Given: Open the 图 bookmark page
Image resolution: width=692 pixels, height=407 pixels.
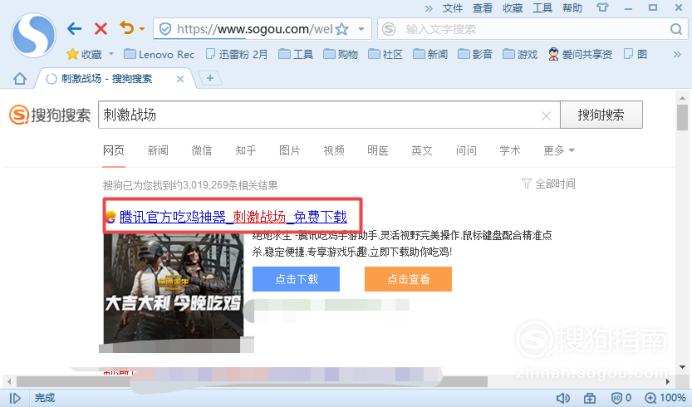Looking at the screenshot, I should (636, 54).
